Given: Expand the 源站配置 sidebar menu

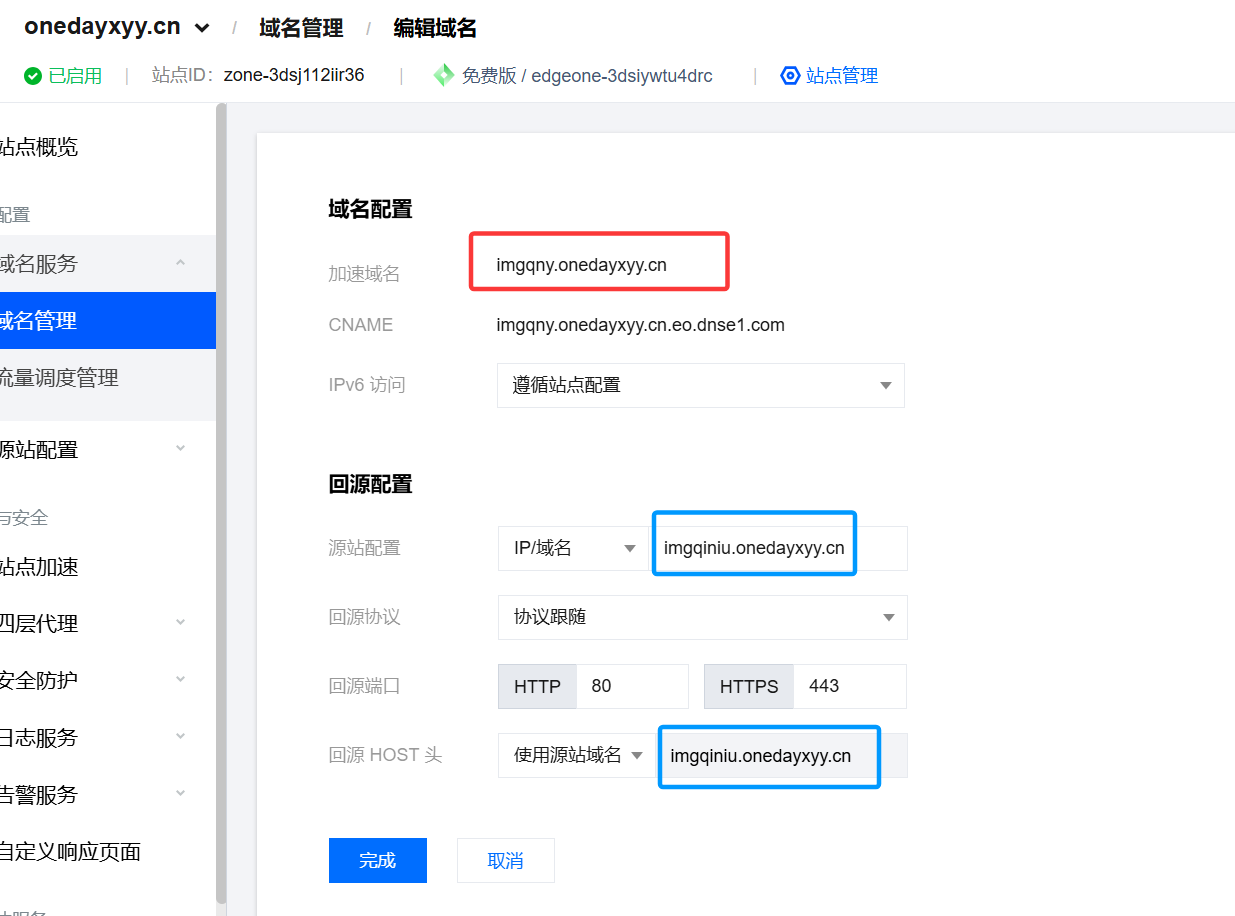Looking at the screenshot, I should click(x=180, y=449).
